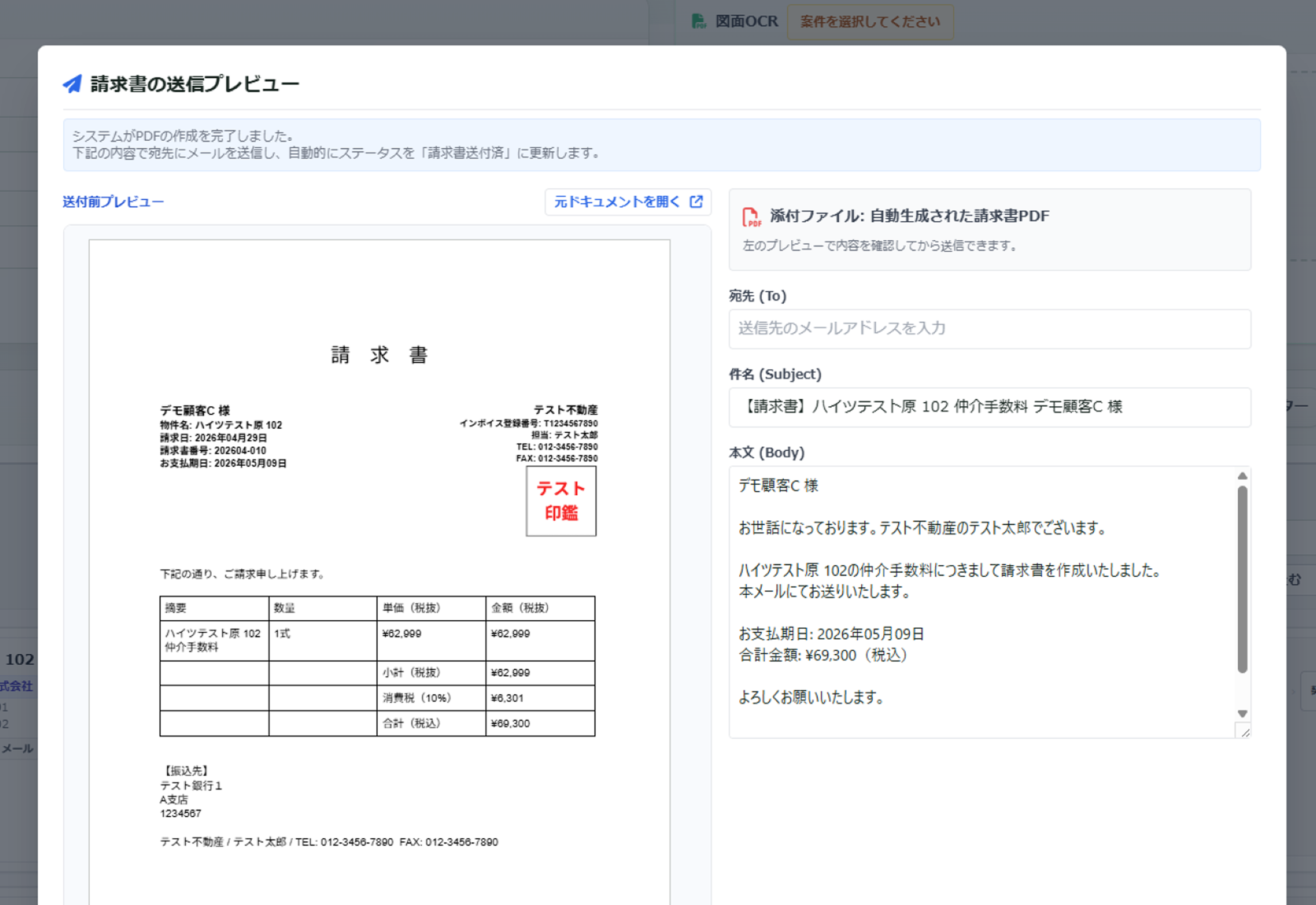This screenshot has width=1316, height=905.
Task: Click the 案件を選択してください button in background
Action: 870,22
